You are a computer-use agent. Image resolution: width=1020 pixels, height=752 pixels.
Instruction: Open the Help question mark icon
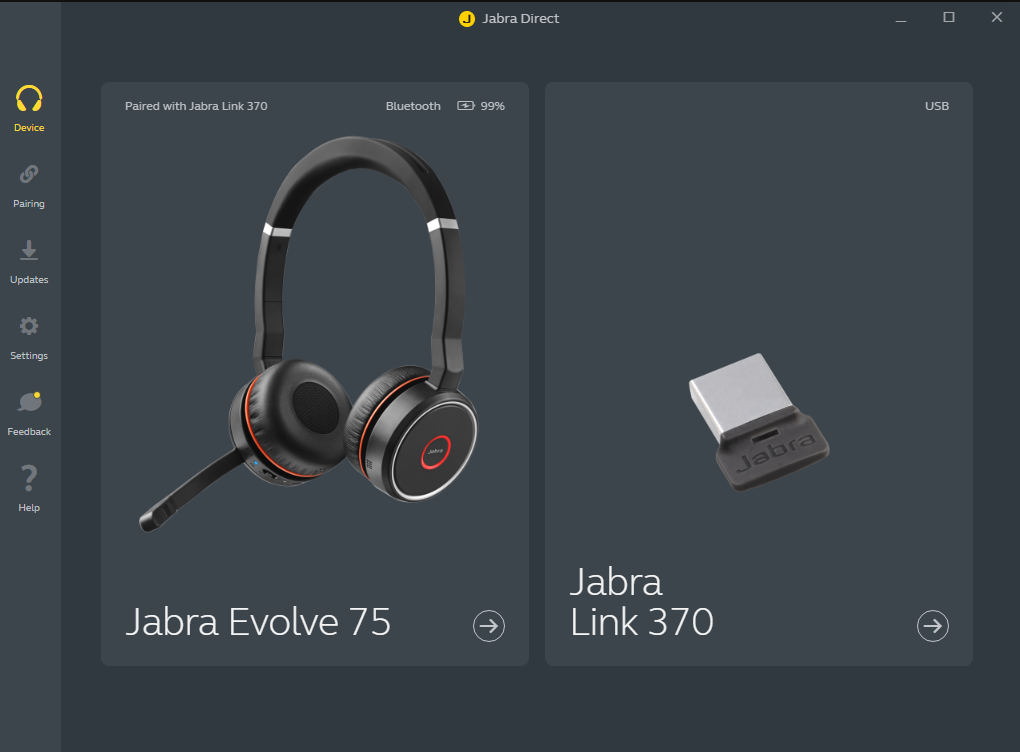[29, 478]
